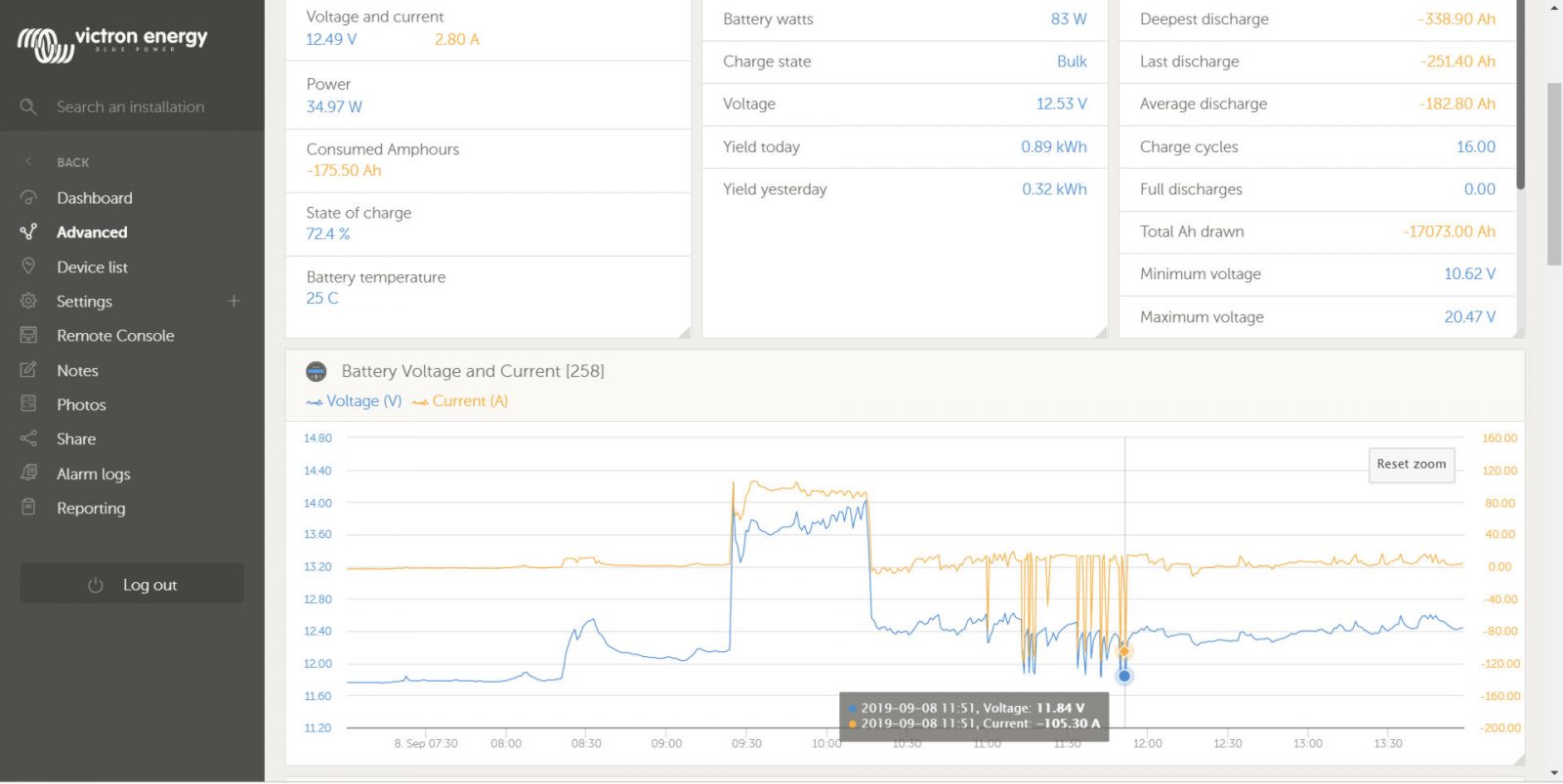The image size is (1563, 784).
Task: Click the battery monitor icon beside chart title
Action: click(317, 371)
